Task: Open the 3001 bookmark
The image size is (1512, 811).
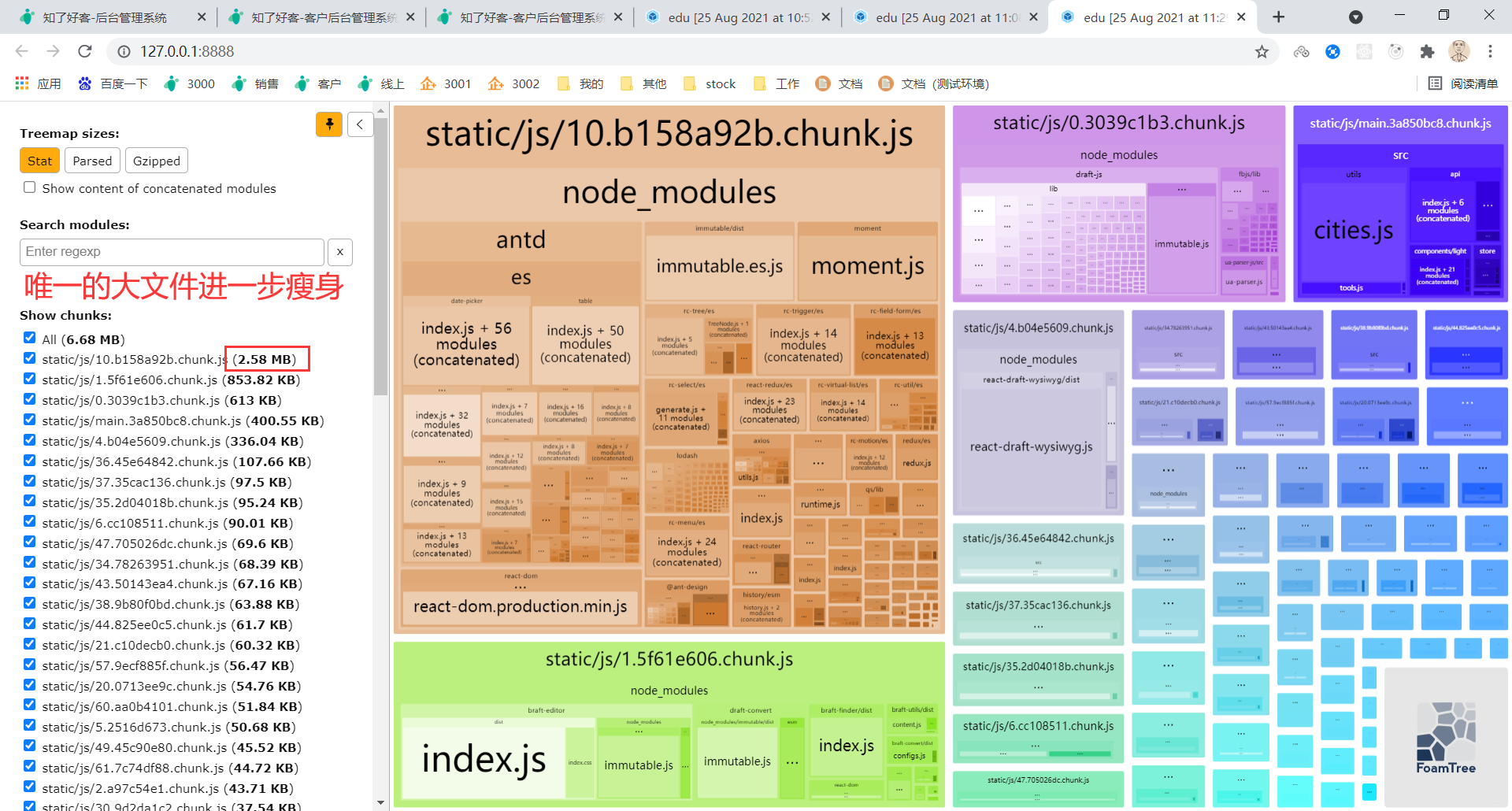Action: 446,83
